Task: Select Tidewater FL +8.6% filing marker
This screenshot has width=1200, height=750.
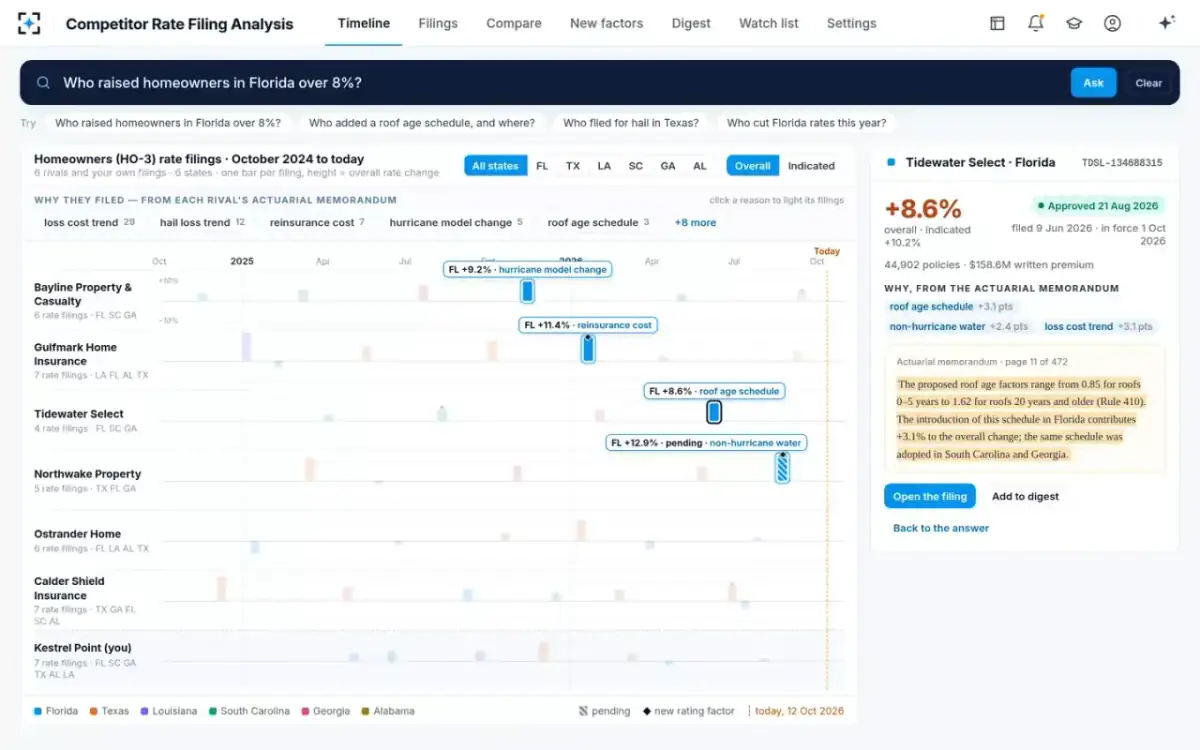Action: click(x=714, y=411)
